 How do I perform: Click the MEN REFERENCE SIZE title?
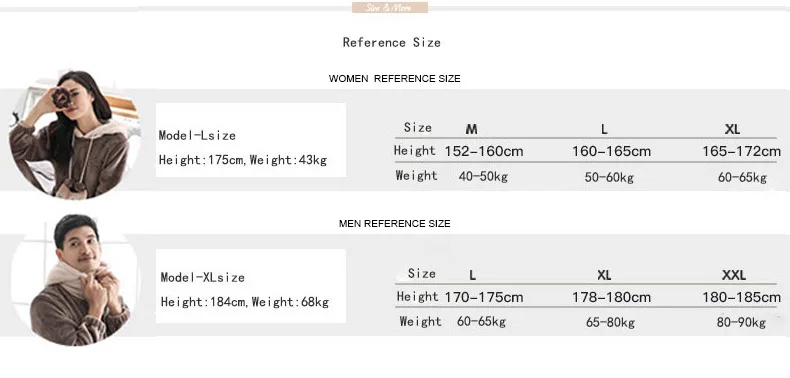394,224
